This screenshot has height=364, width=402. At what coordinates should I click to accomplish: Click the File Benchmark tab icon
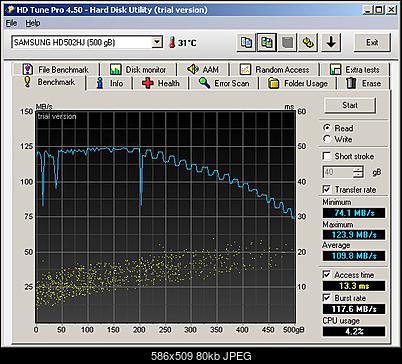pyautogui.click(x=27, y=69)
